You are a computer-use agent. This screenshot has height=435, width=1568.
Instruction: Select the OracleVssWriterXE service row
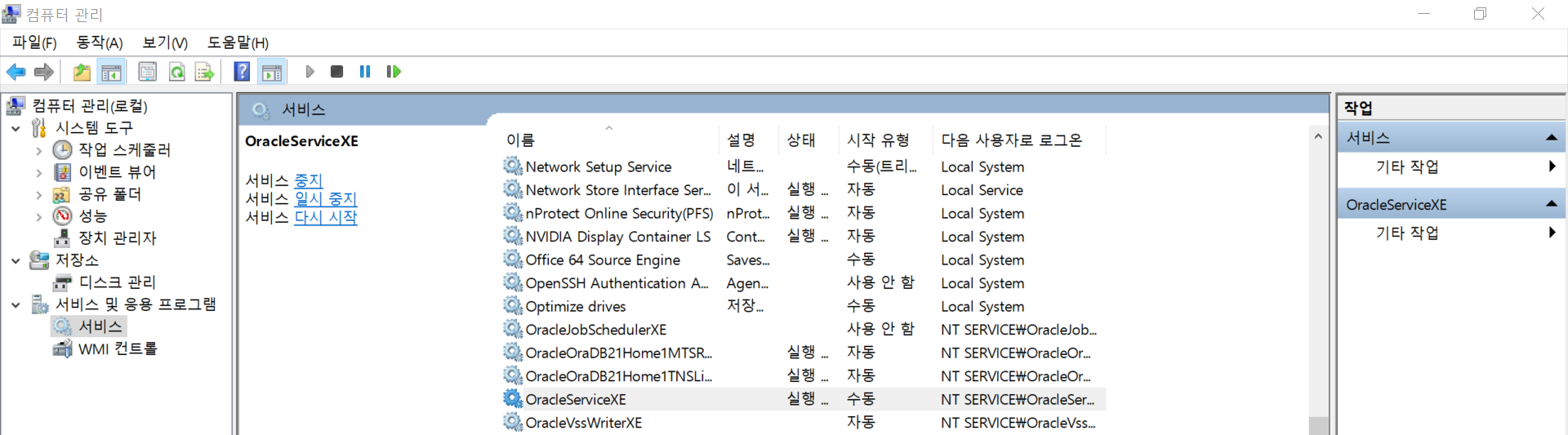coord(804,423)
